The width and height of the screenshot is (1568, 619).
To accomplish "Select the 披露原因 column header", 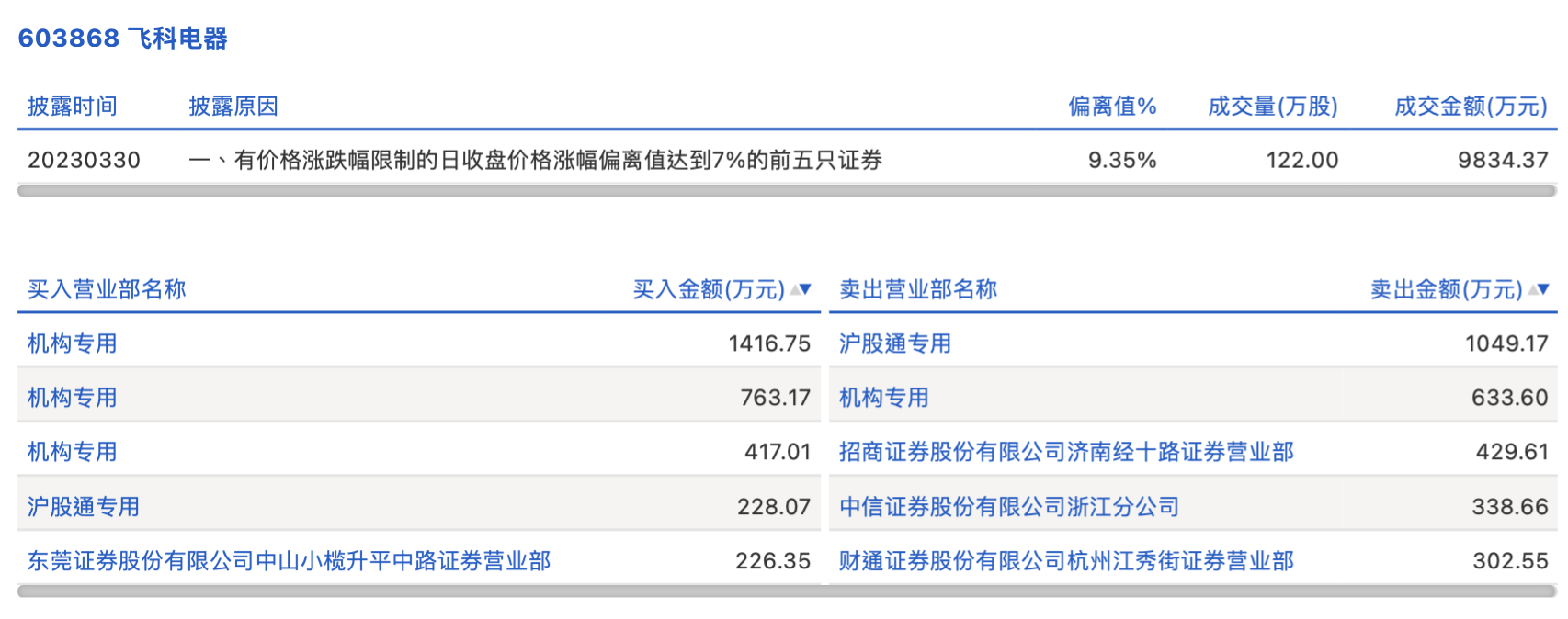I will pyautogui.click(x=233, y=107).
